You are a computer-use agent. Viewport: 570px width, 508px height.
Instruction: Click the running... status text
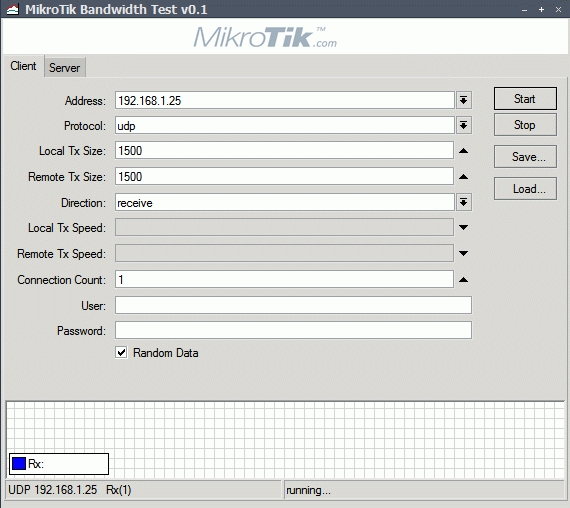tap(308, 490)
